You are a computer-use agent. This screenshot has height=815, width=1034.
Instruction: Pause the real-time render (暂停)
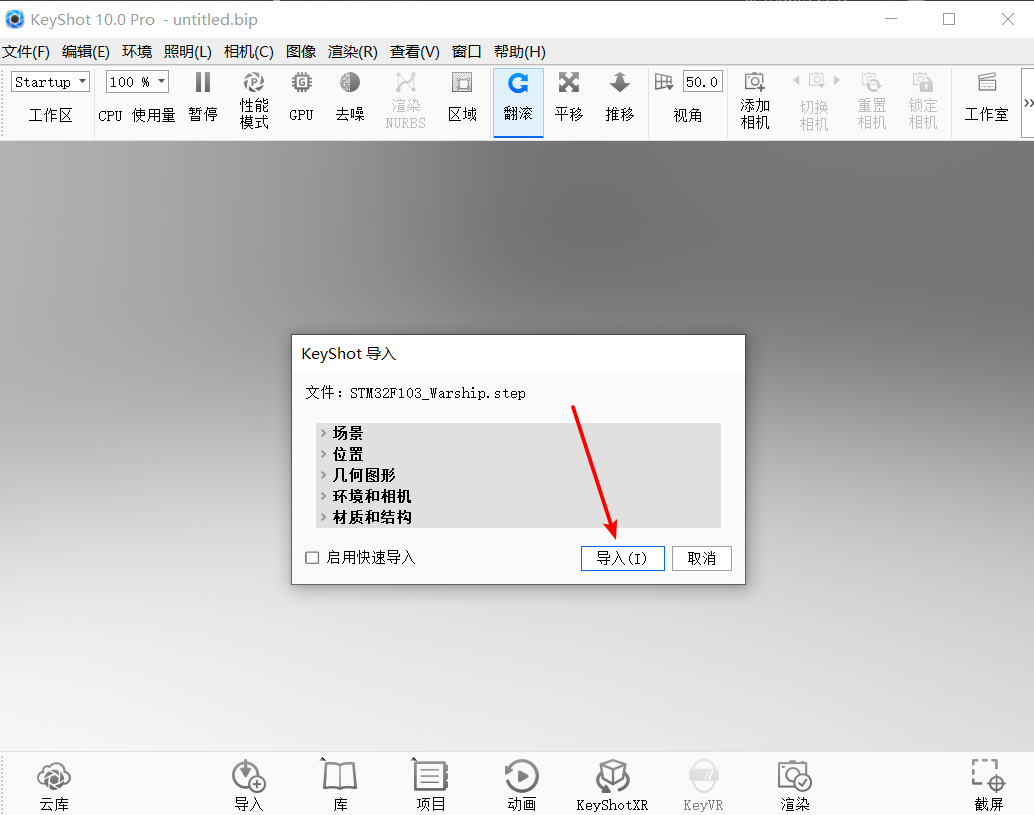[202, 83]
